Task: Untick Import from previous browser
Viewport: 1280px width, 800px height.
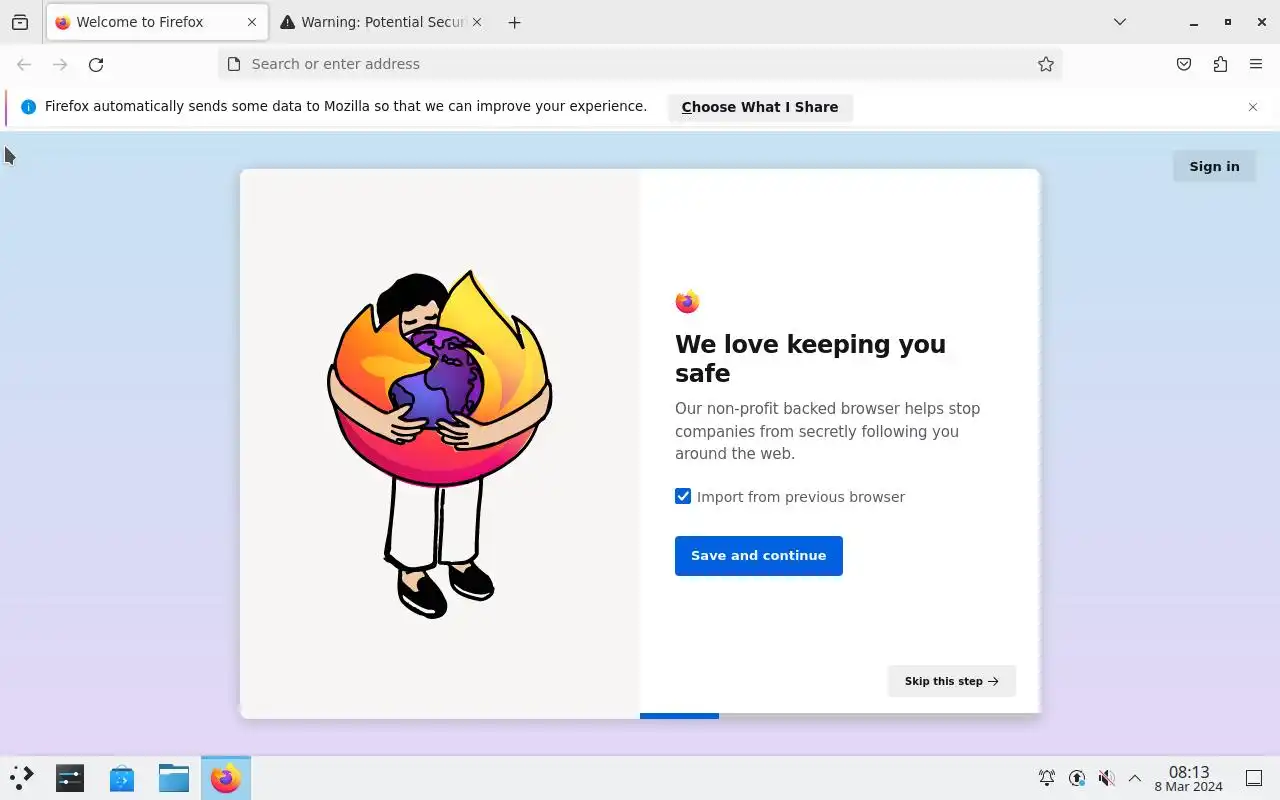Action: [x=683, y=496]
